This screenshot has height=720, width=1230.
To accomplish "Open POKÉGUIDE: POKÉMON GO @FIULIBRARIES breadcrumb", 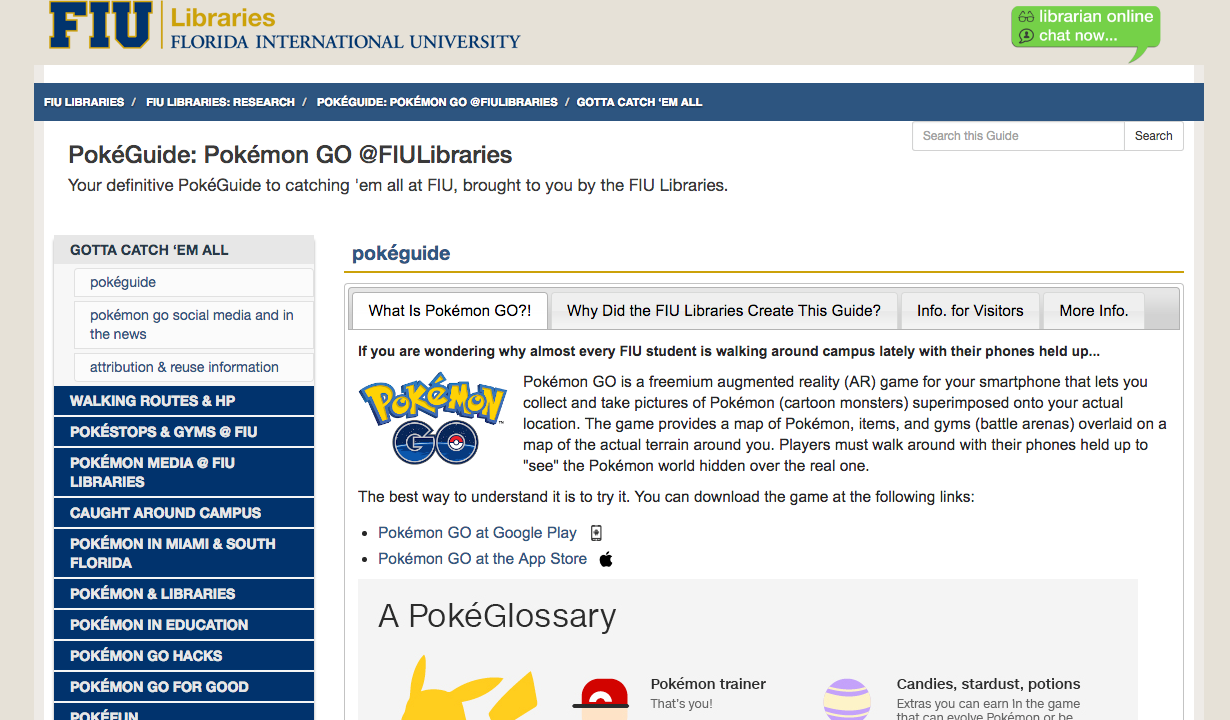I will click(437, 102).
